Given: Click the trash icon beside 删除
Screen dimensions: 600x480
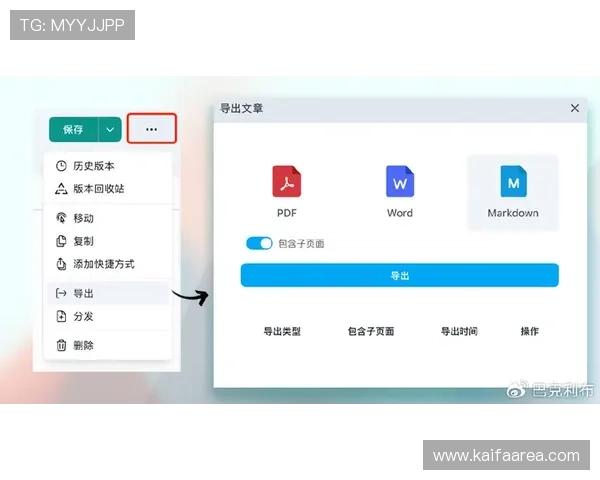Looking at the screenshot, I should pos(61,345).
